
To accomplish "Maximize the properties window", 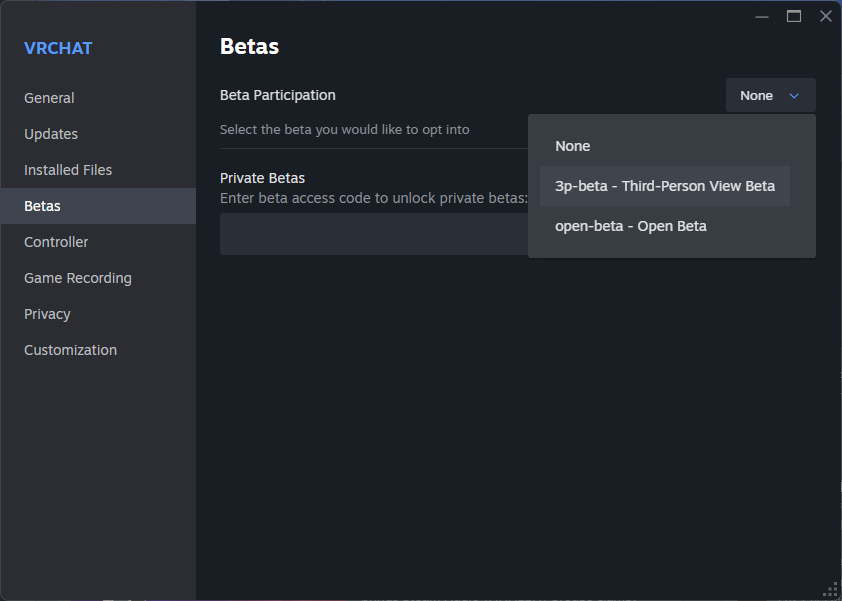I will coord(794,16).
